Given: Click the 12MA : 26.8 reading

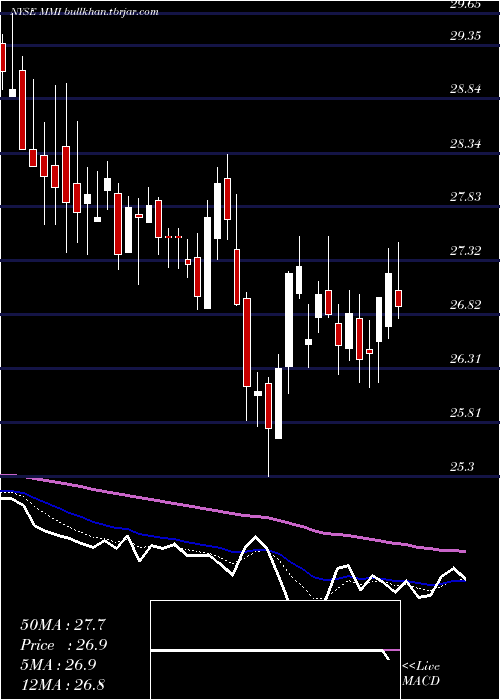Looking at the screenshot, I should pos(63,684).
